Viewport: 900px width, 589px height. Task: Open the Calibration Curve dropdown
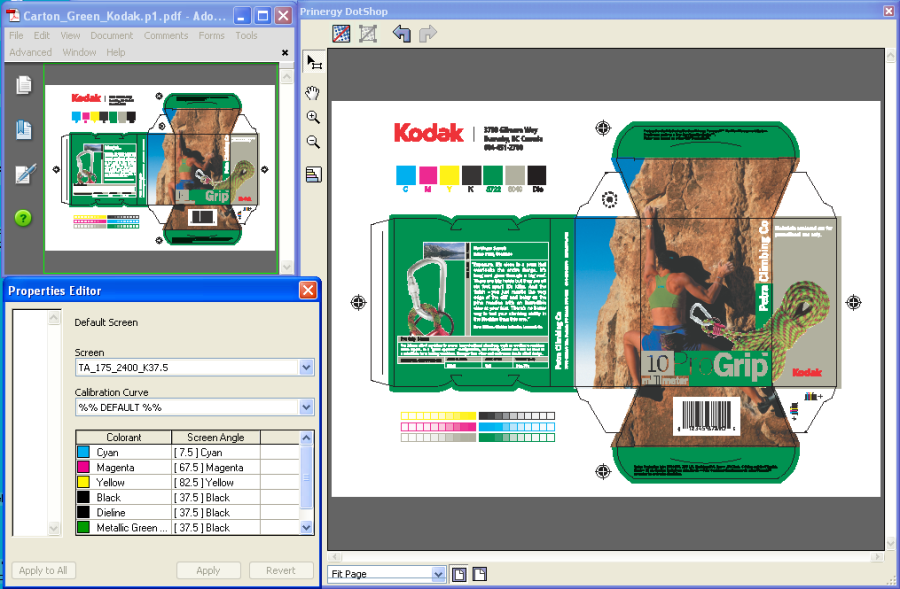coord(307,408)
